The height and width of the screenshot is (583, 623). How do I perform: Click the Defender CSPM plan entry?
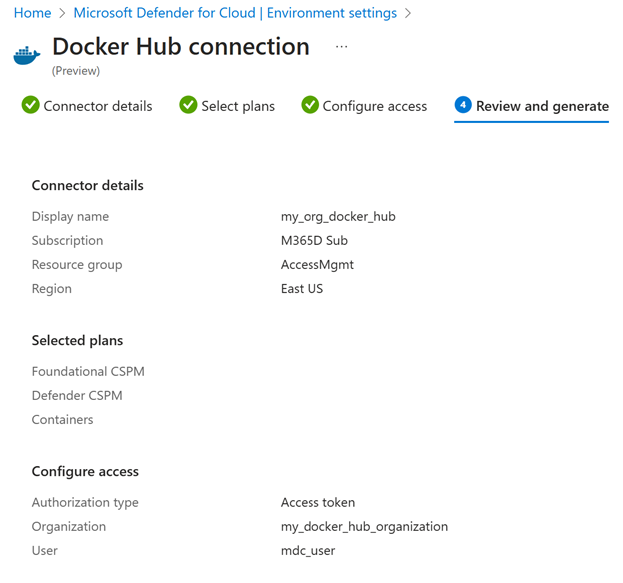click(77, 396)
